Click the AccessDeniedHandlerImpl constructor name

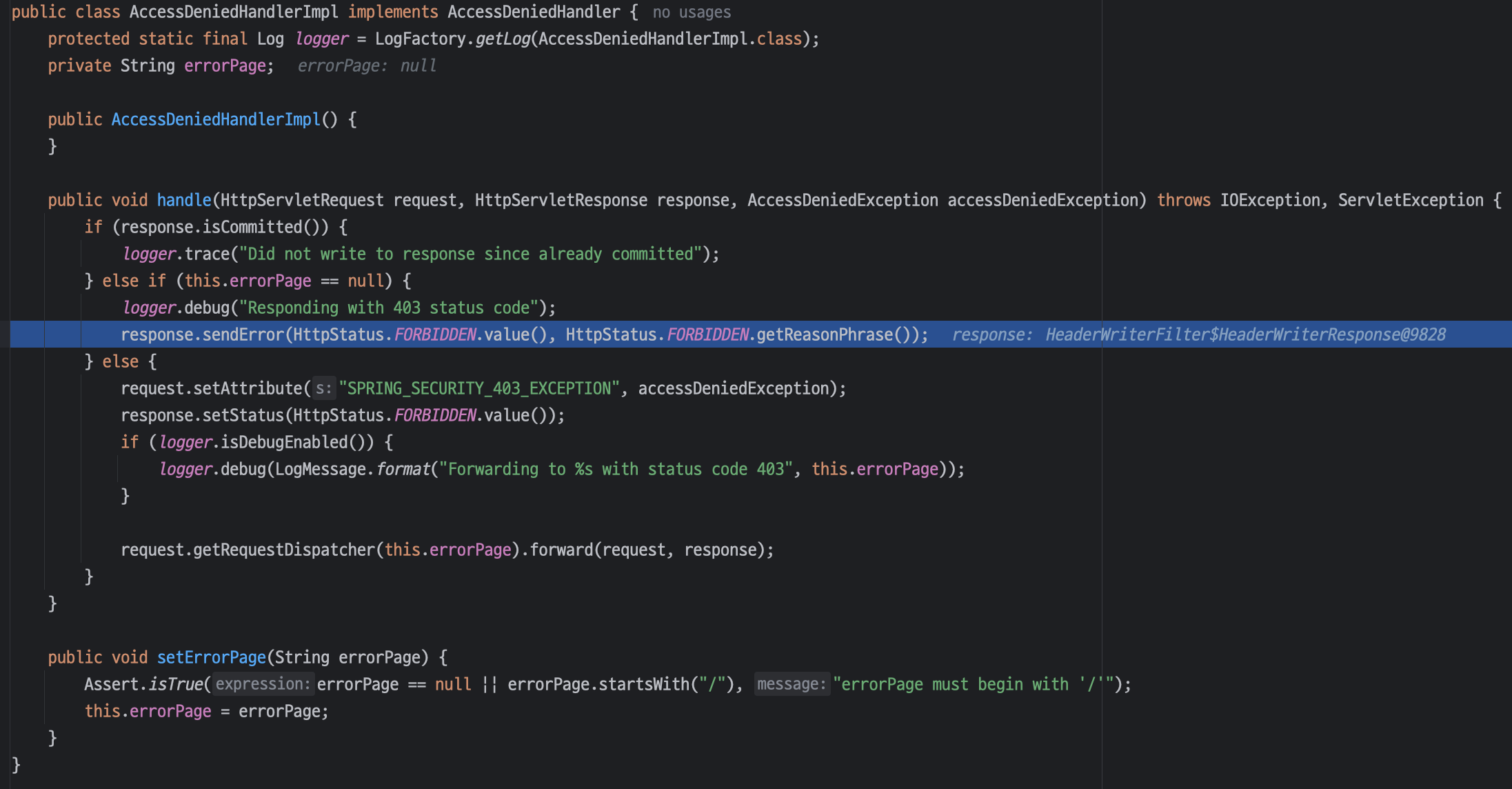216,120
